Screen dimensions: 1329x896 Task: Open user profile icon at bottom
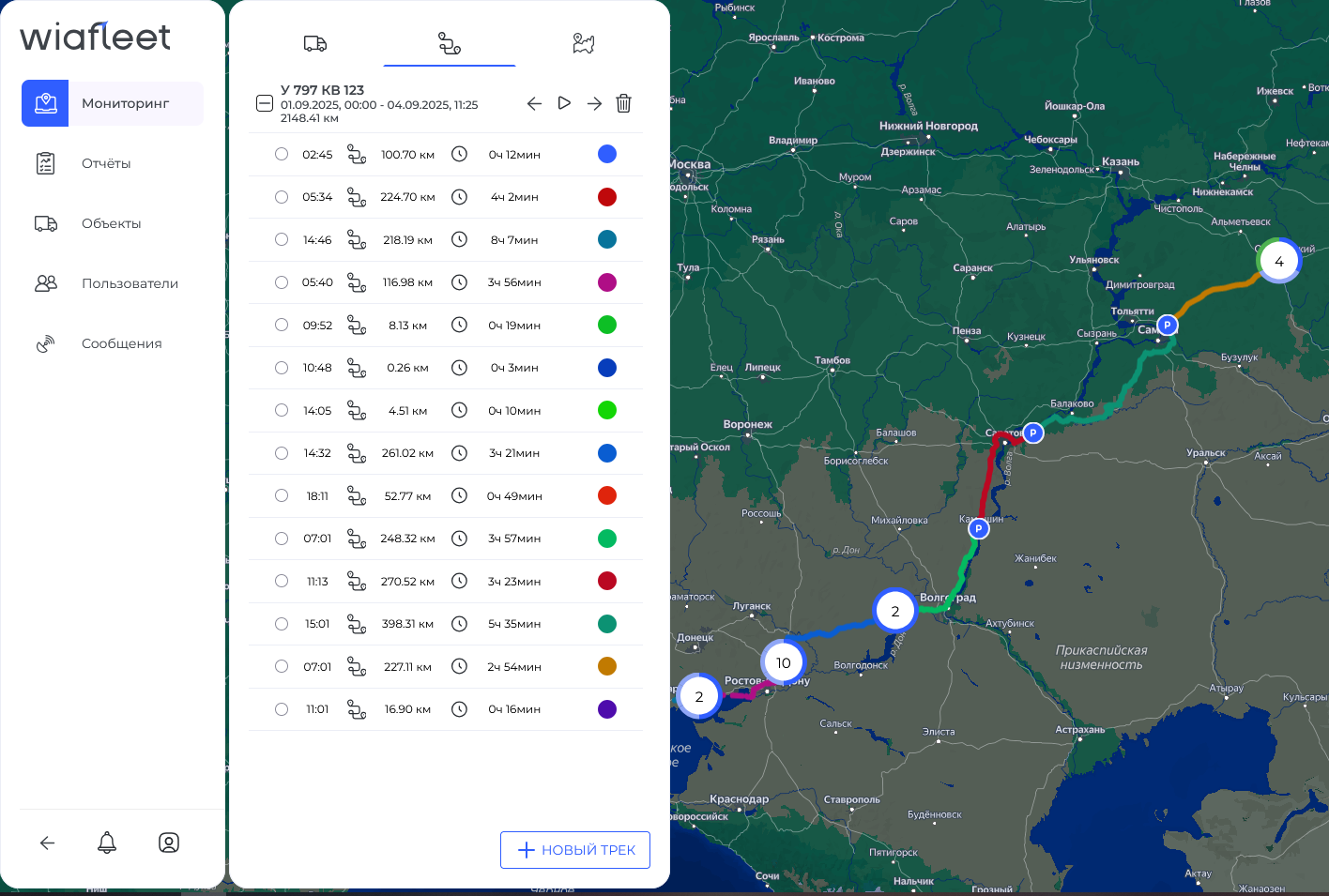coord(169,843)
